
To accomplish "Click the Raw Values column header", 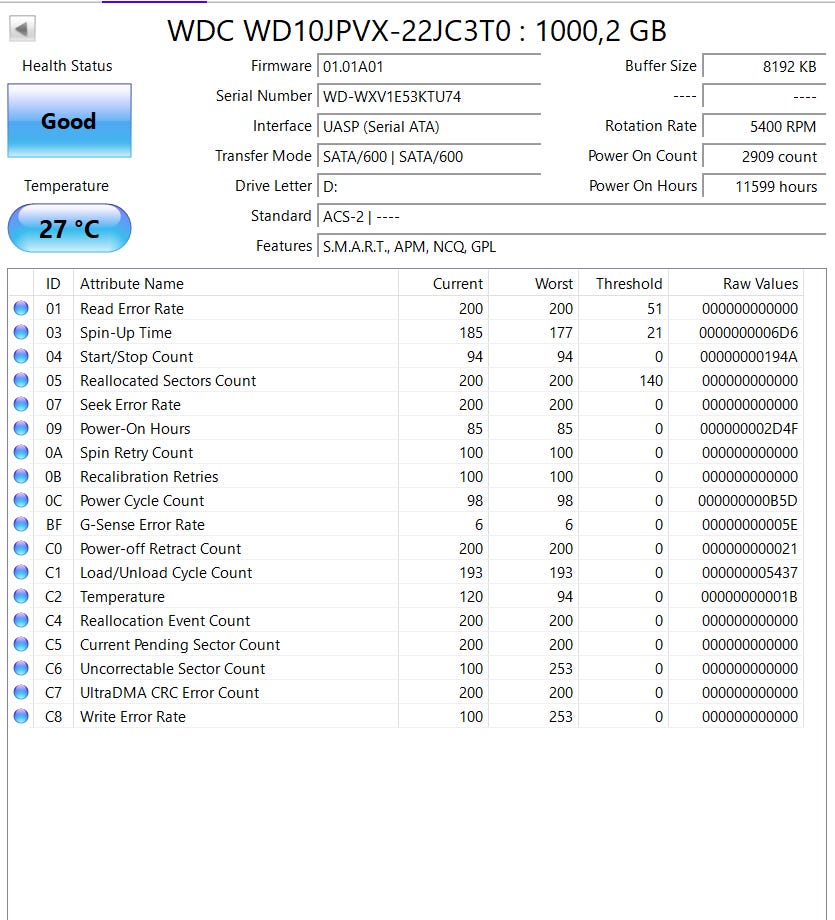I will coord(736,283).
